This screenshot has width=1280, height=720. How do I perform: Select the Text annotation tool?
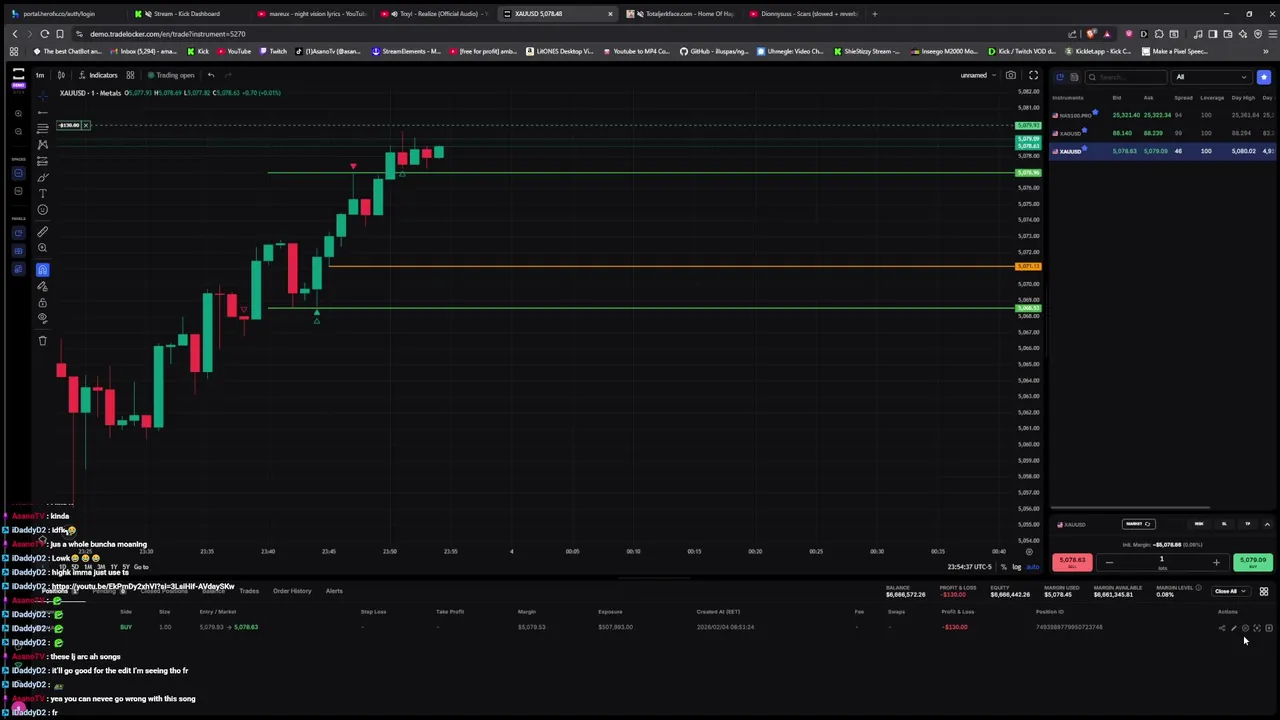42,193
